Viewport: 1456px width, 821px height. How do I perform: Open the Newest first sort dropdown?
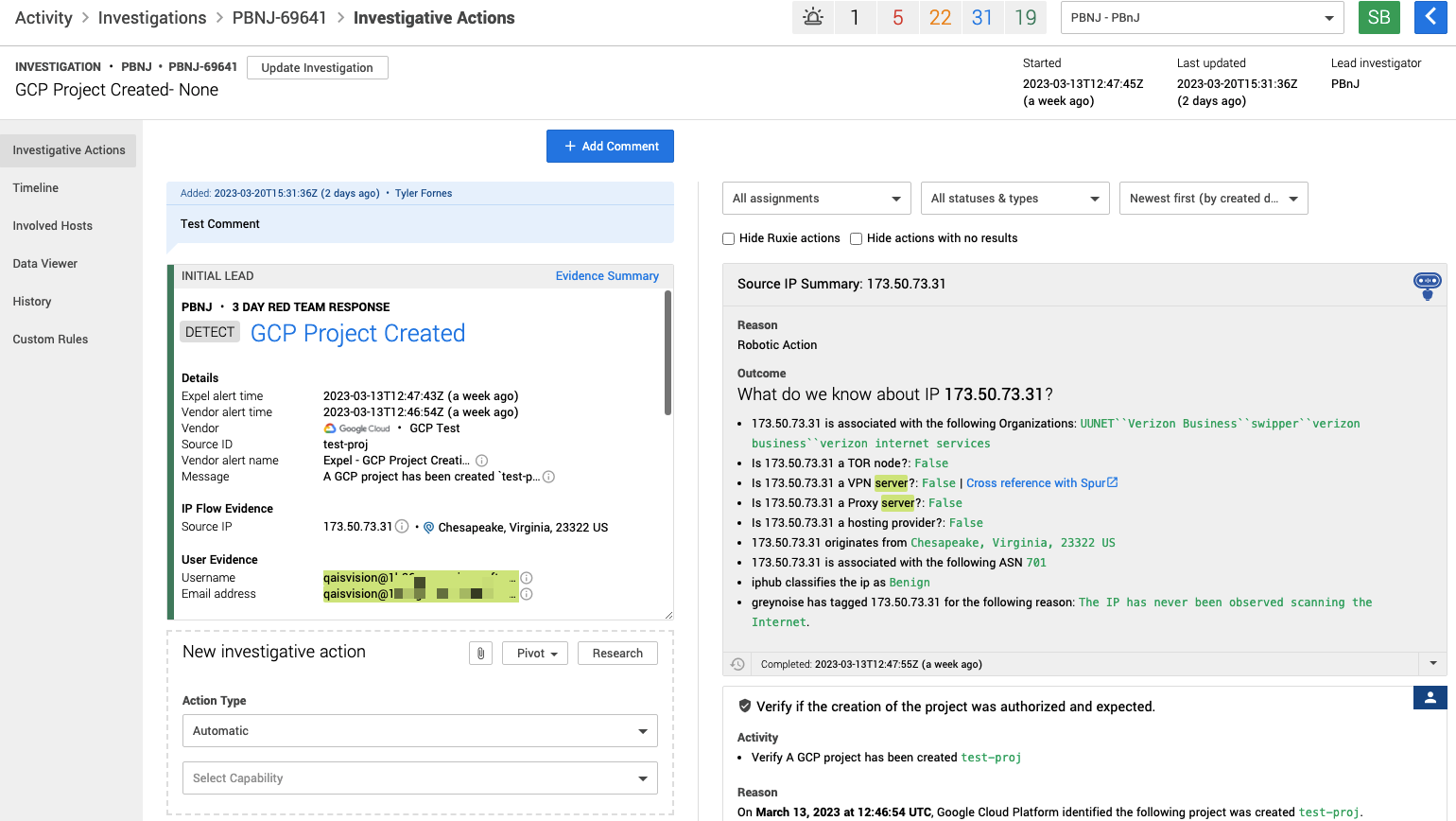[1214, 199]
